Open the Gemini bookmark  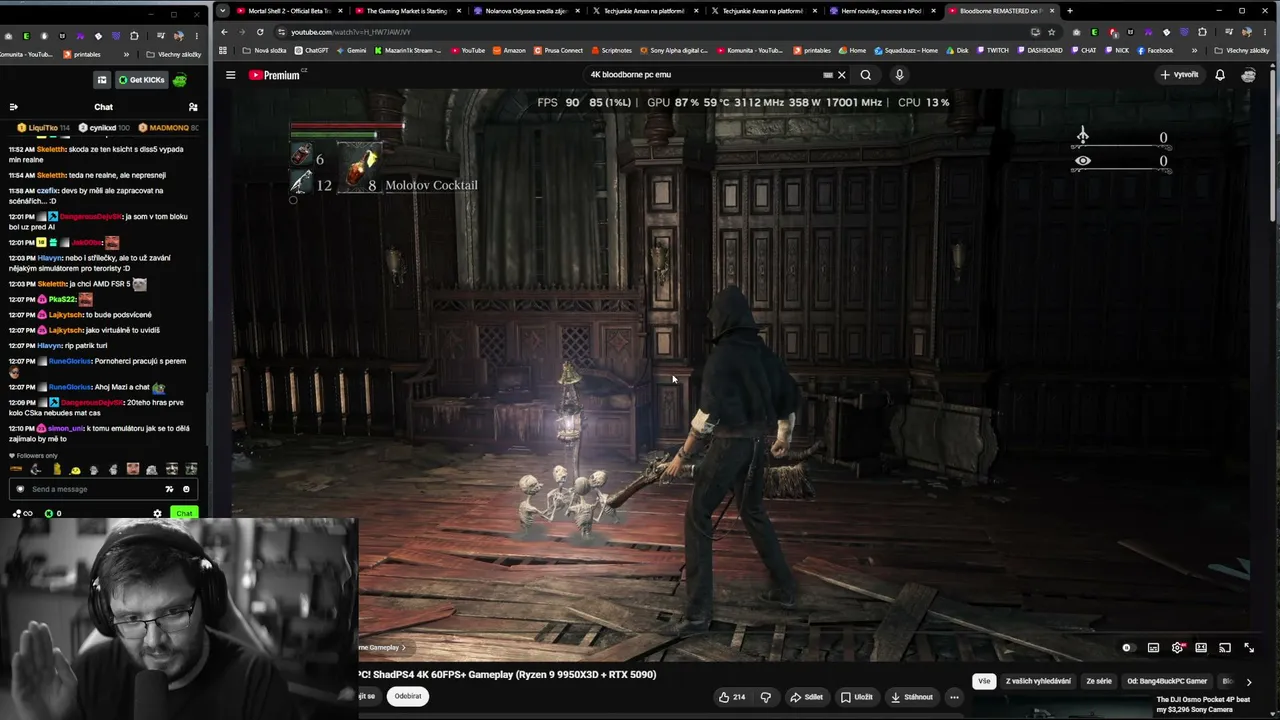click(352, 50)
